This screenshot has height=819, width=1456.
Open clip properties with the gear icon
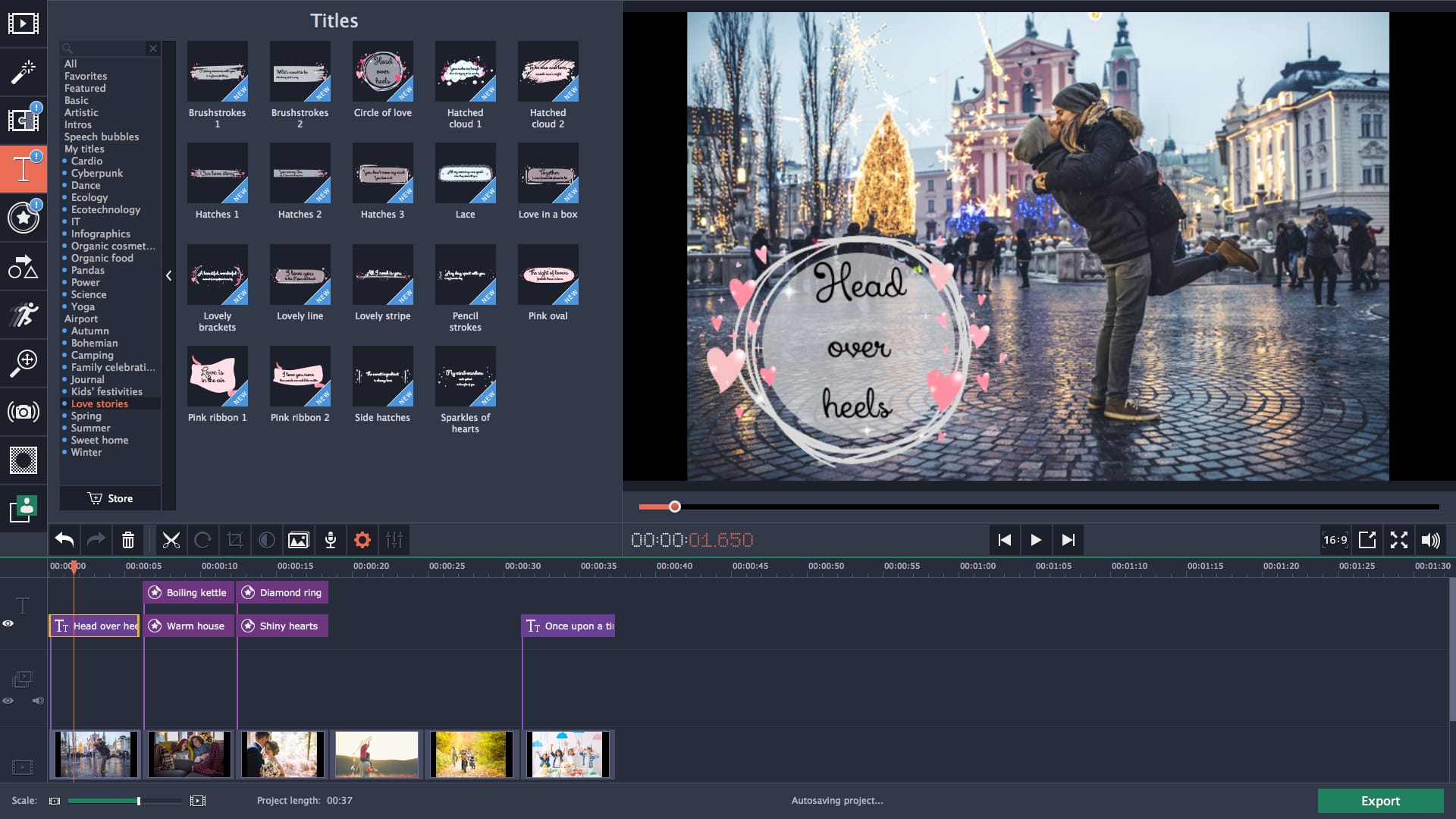click(x=362, y=540)
